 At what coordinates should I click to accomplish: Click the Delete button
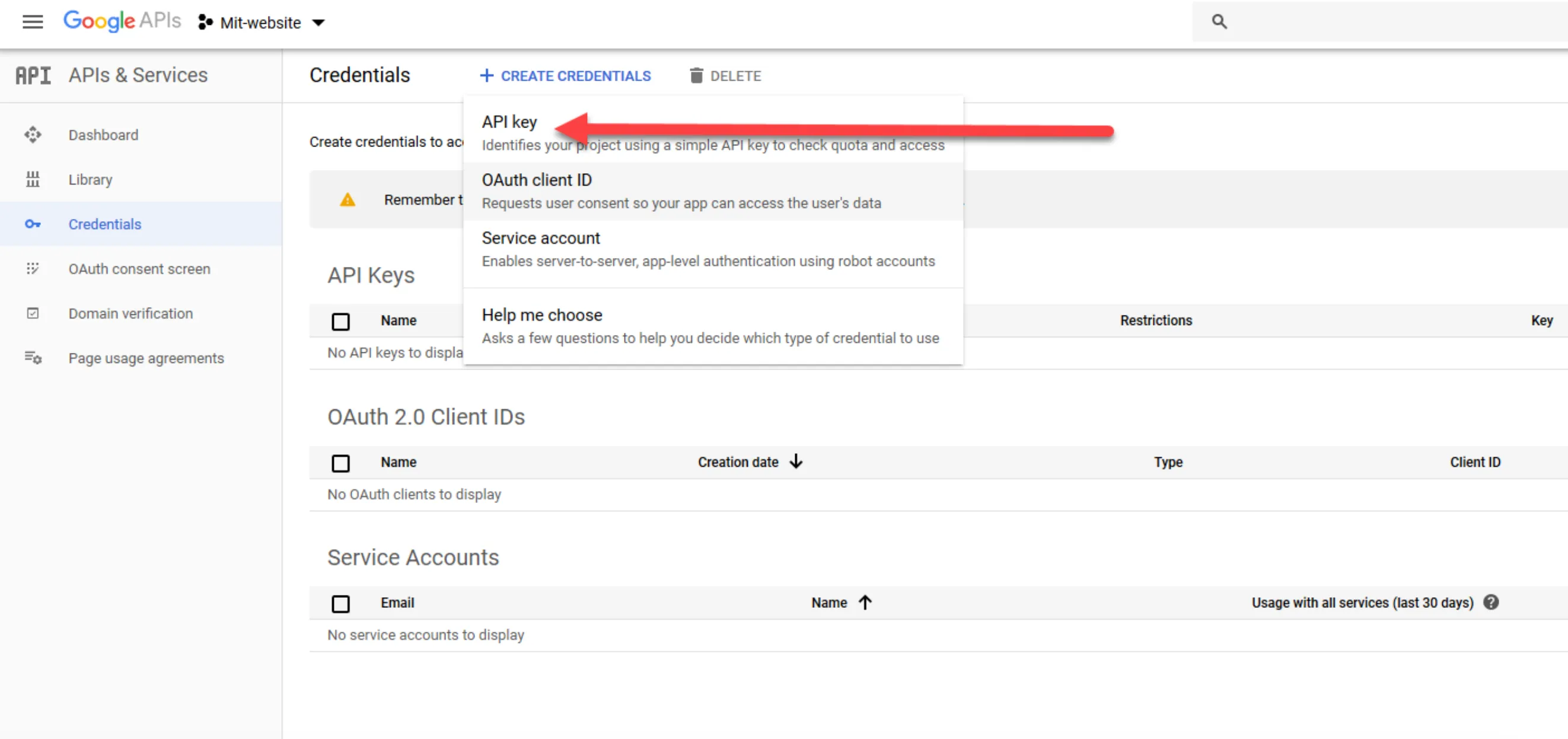tap(725, 76)
